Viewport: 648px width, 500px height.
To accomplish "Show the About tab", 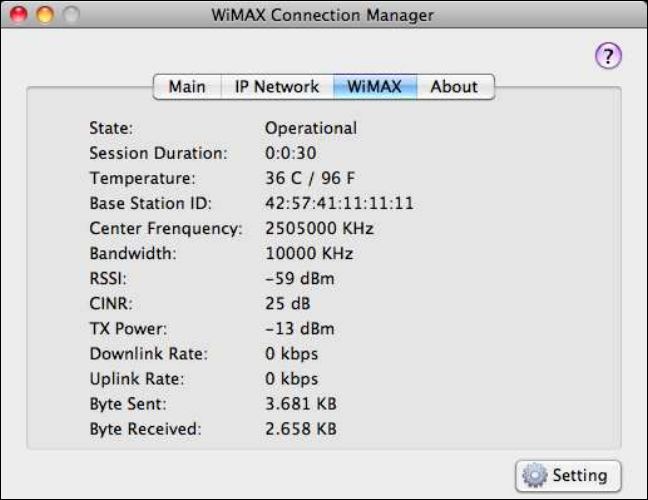I will 454,87.
